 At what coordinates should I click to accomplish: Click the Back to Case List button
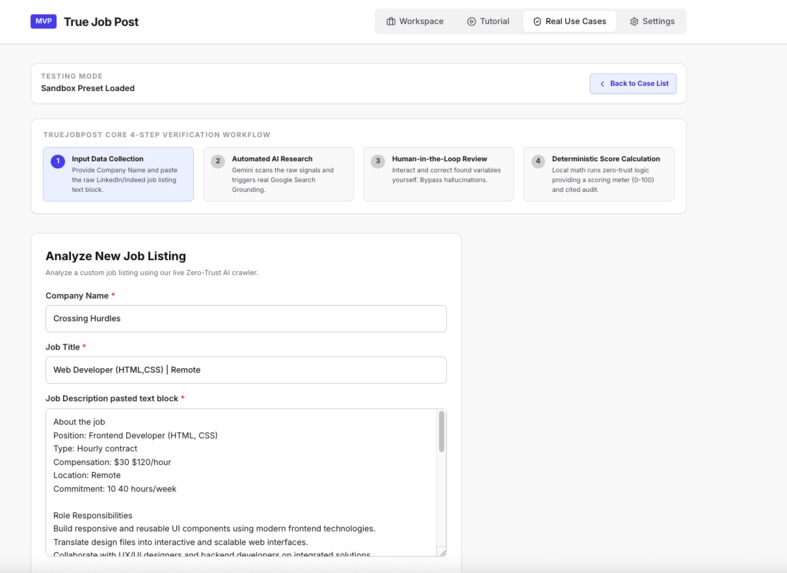633,84
